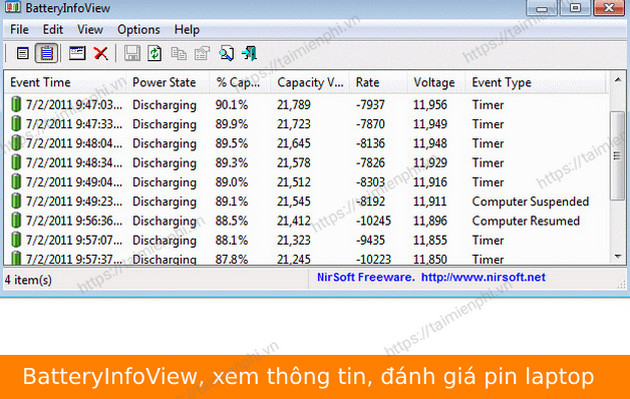The height and width of the screenshot is (399, 630).
Task: Open the File menu
Action: pos(19,29)
